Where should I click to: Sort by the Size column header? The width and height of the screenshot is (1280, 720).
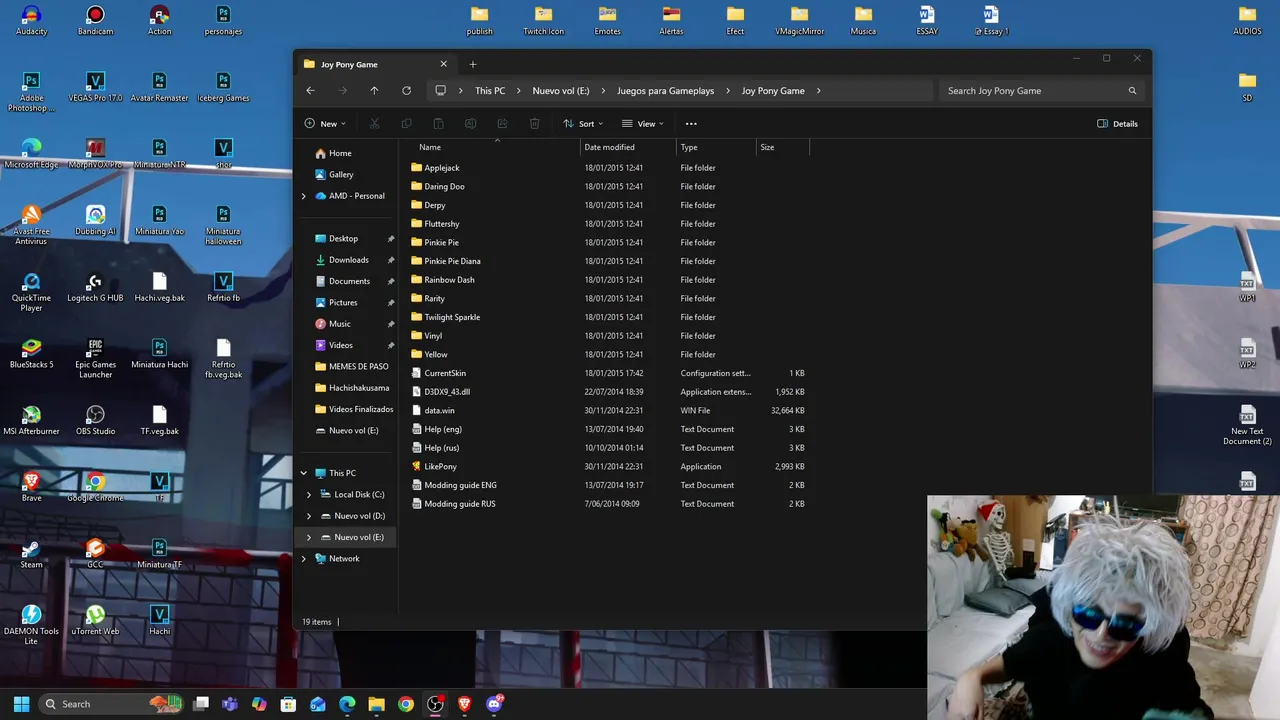767,148
